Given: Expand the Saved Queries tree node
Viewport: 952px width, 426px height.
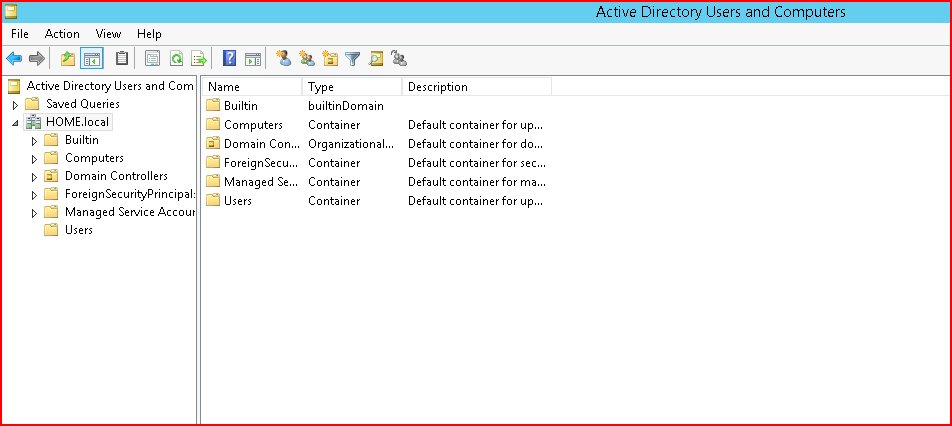Looking at the screenshot, I should (16, 105).
